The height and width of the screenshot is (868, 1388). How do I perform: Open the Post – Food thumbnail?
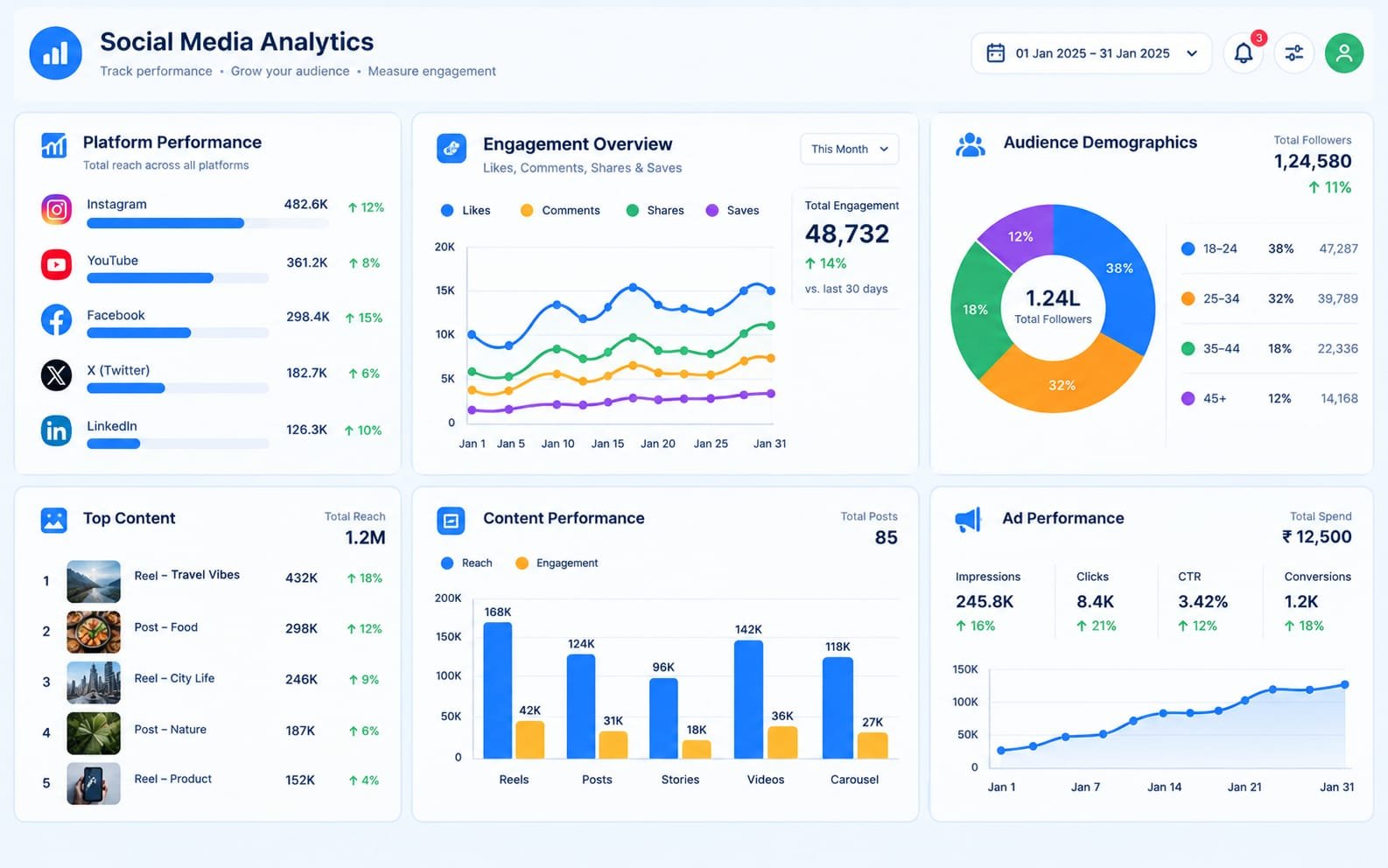coord(94,632)
